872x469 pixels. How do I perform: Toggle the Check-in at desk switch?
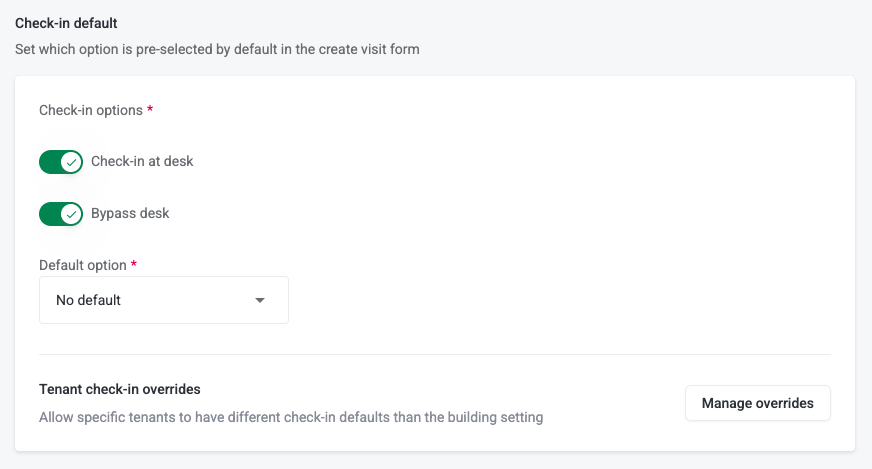[61, 162]
